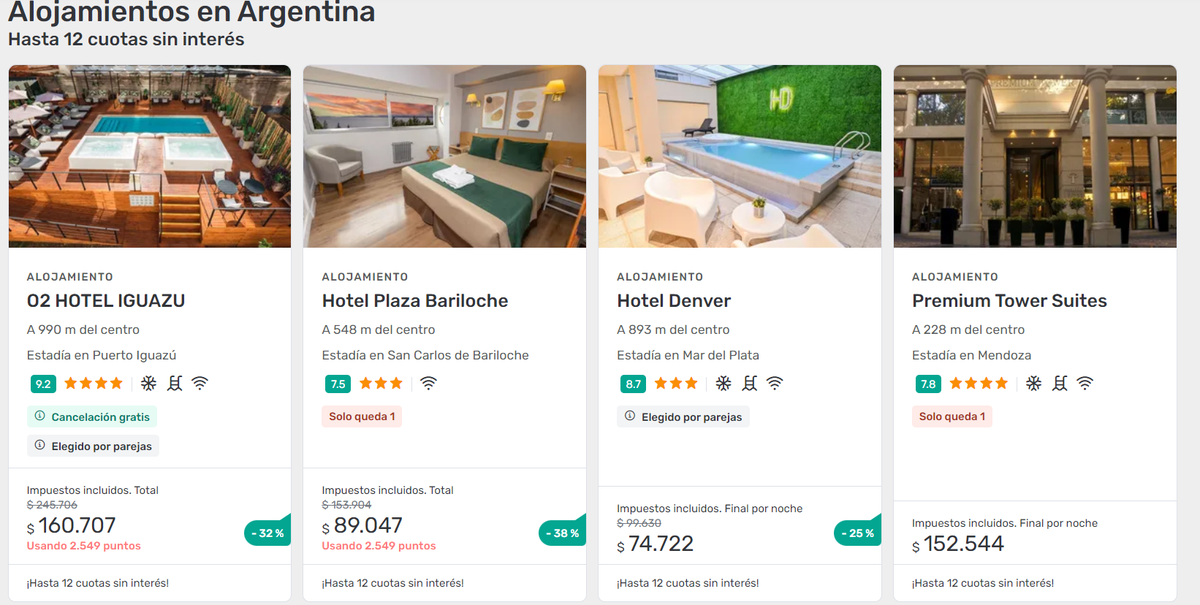
Task: Click the info icon beside Cancelación gratis
Action: [x=40, y=416]
